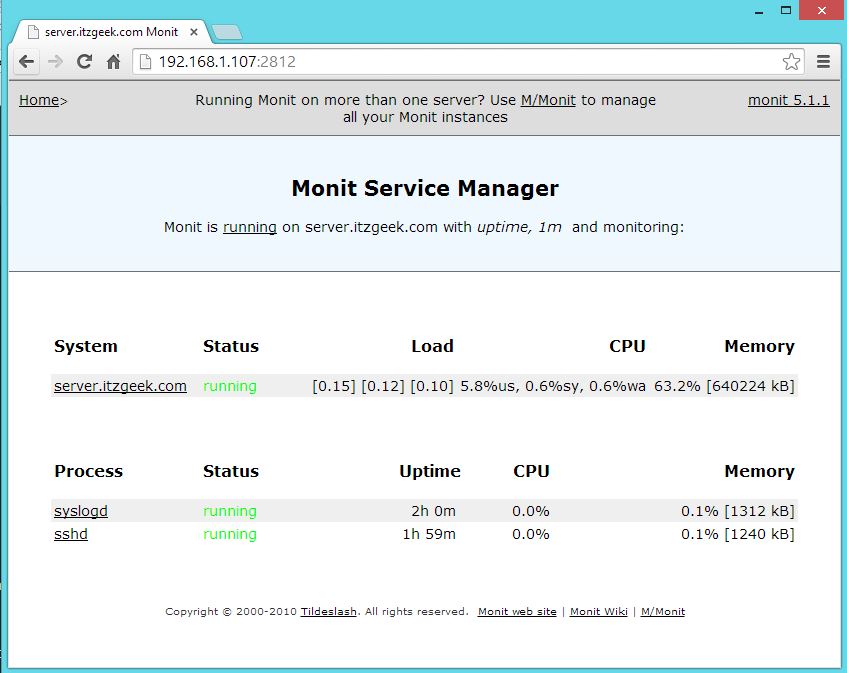The height and width of the screenshot is (673, 847).
Task: Open the server.itzgeek.com system link
Action: point(120,386)
